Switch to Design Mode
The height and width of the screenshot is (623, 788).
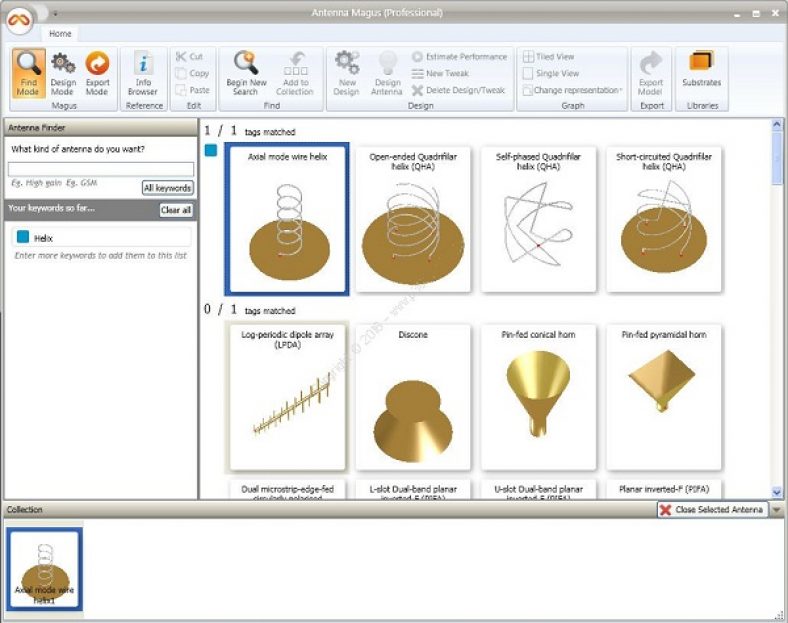coord(63,73)
